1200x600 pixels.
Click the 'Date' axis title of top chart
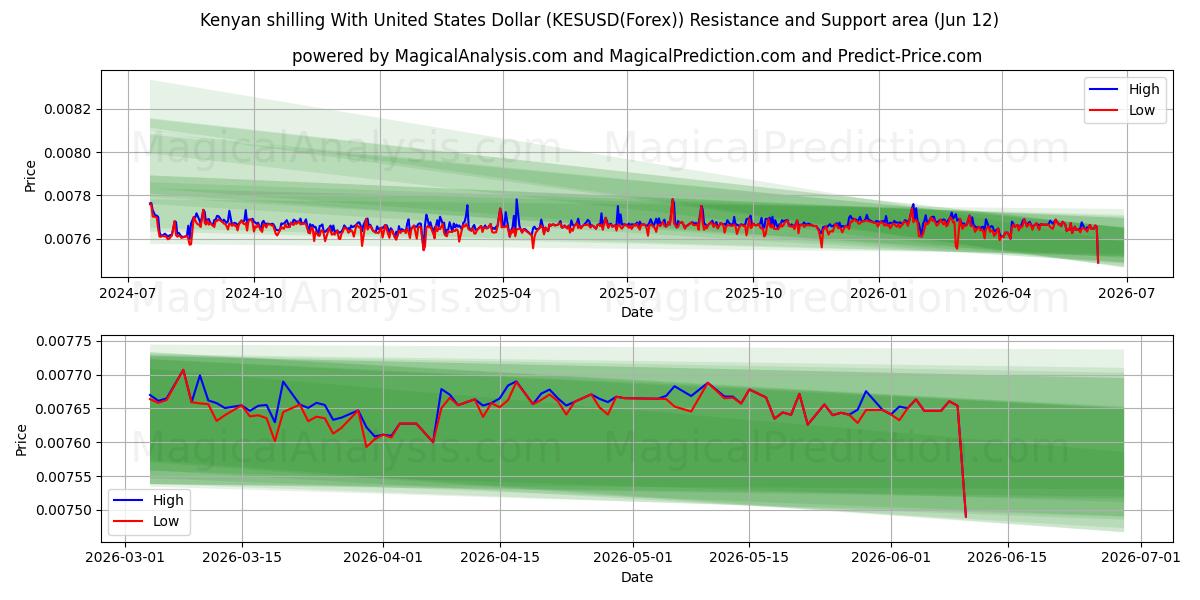coord(637,312)
